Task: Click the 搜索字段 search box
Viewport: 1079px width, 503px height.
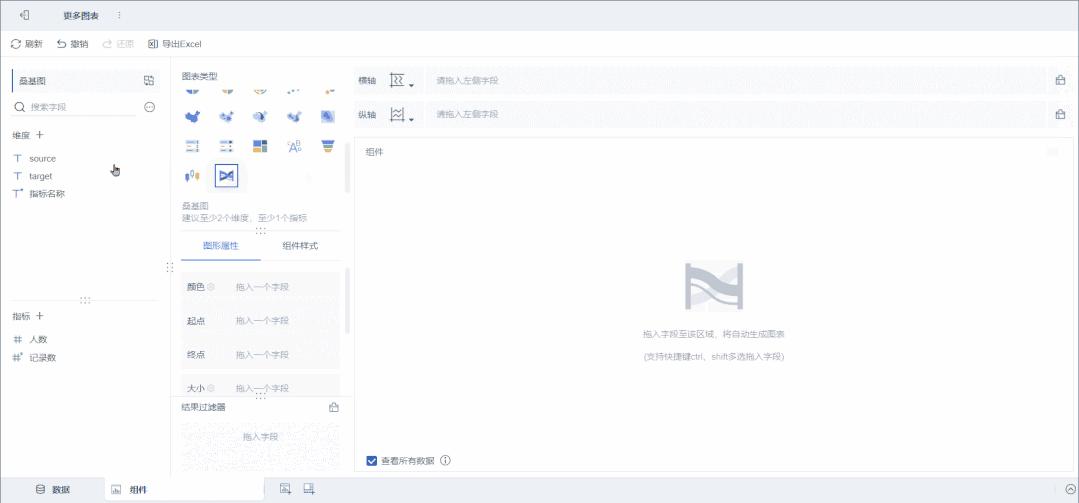Action: pyautogui.click(x=74, y=107)
